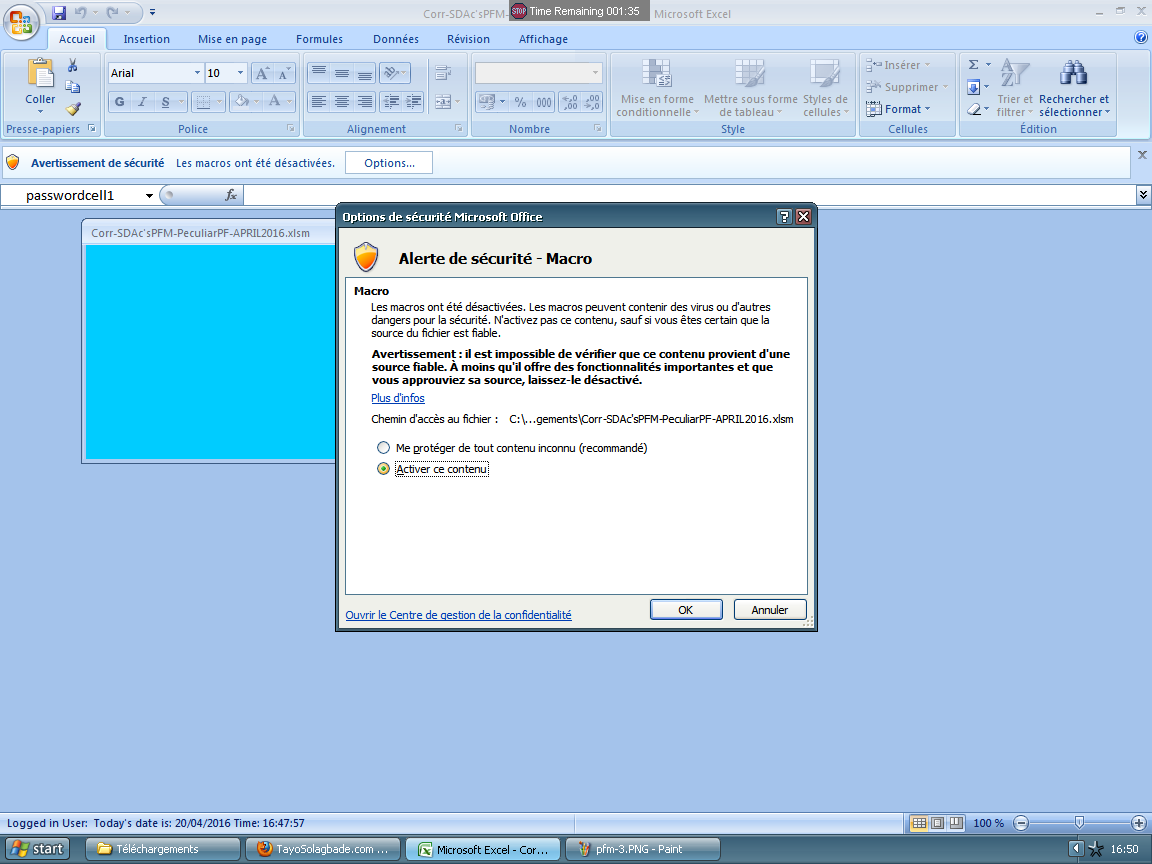Open the Données ribbon tab

click(396, 39)
